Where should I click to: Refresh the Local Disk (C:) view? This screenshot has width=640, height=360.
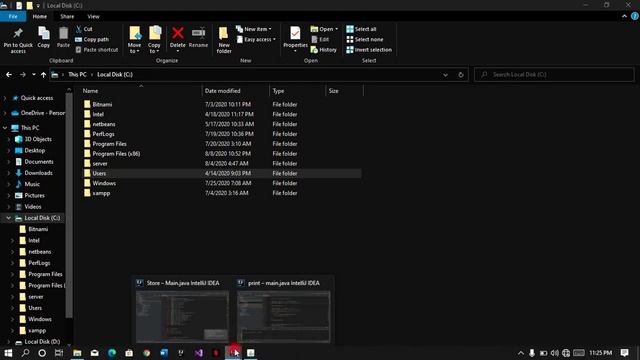(461, 75)
